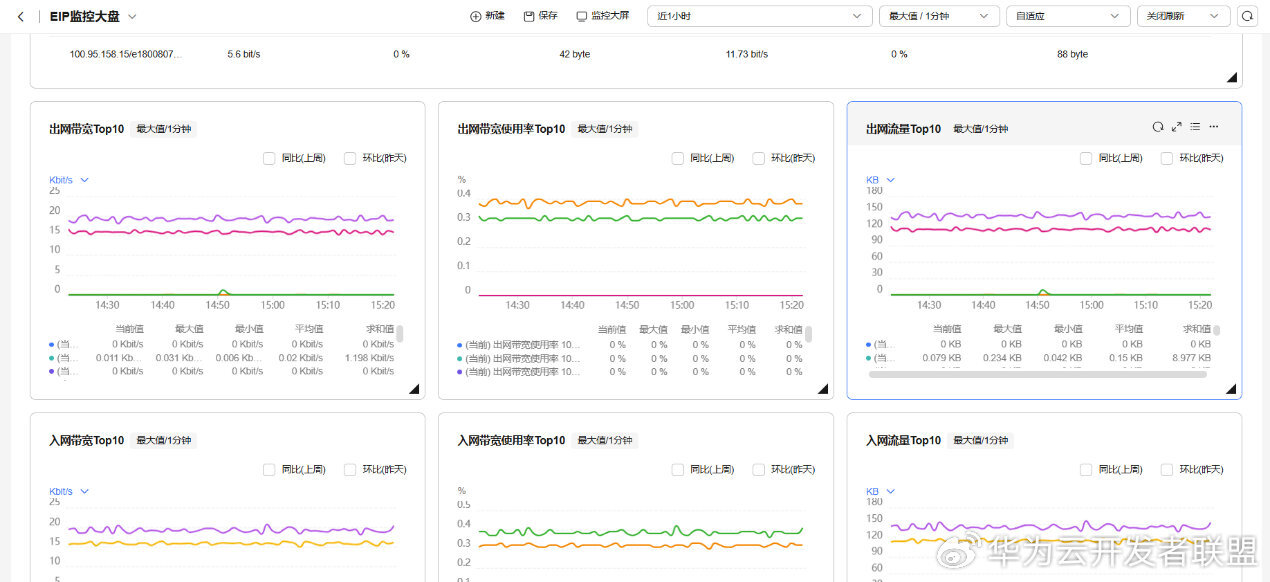Viewport: 1270px width, 582px height.
Task: Click the resize handle of the top table panel
Action: click(x=1231, y=77)
